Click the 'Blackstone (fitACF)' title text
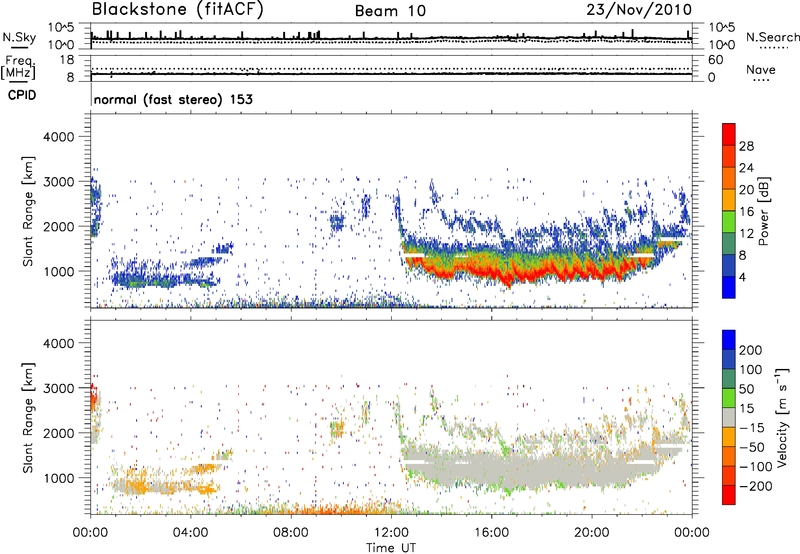Viewport: 800px width, 554px height. pos(177,10)
